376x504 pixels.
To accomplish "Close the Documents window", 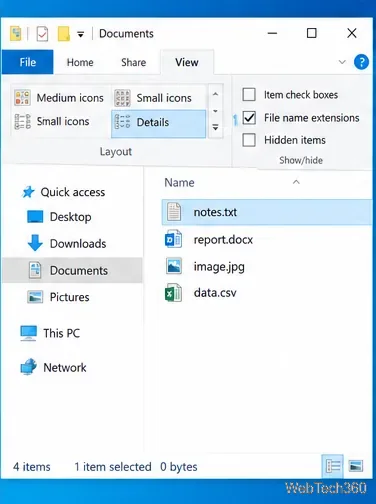I will 352,33.
